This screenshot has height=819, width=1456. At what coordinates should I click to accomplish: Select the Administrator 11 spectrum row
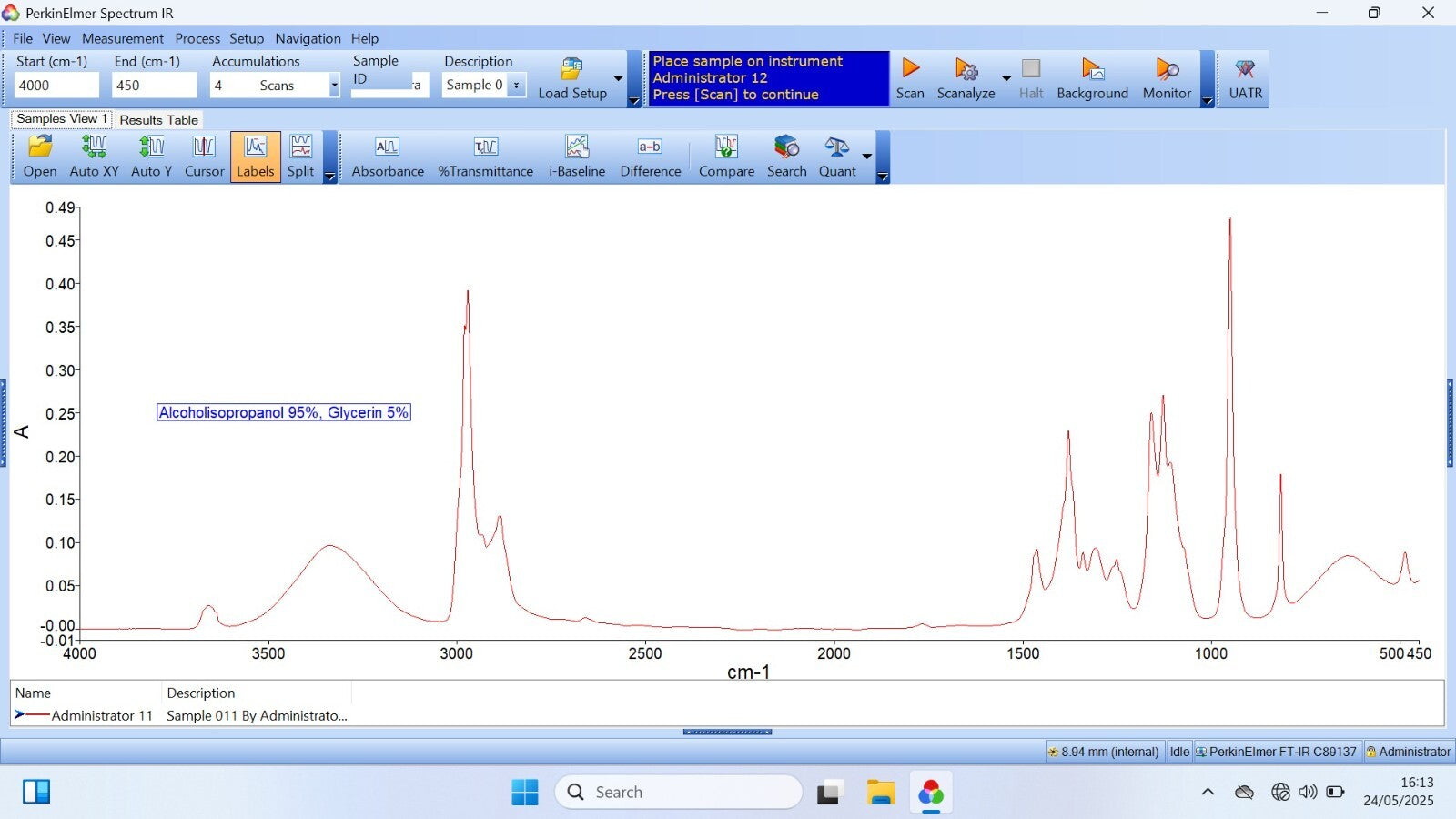tap(102, 716)
